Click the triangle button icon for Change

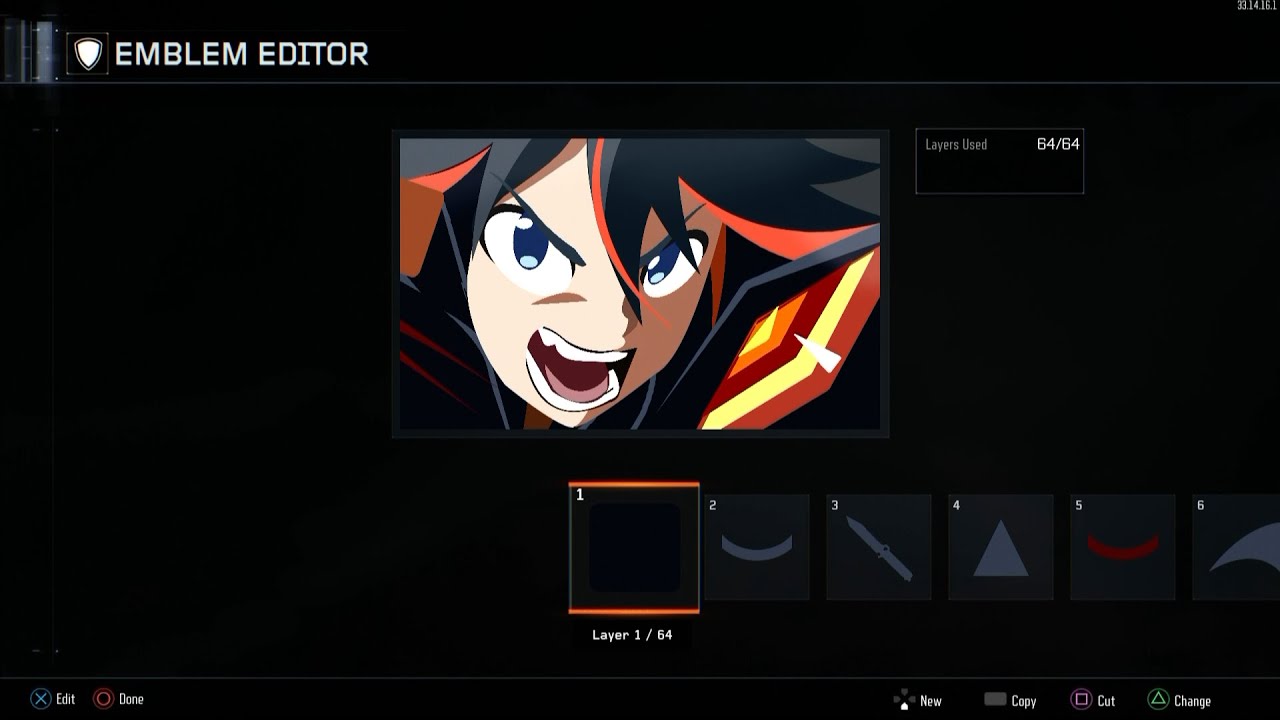[x=1158, y=700]
